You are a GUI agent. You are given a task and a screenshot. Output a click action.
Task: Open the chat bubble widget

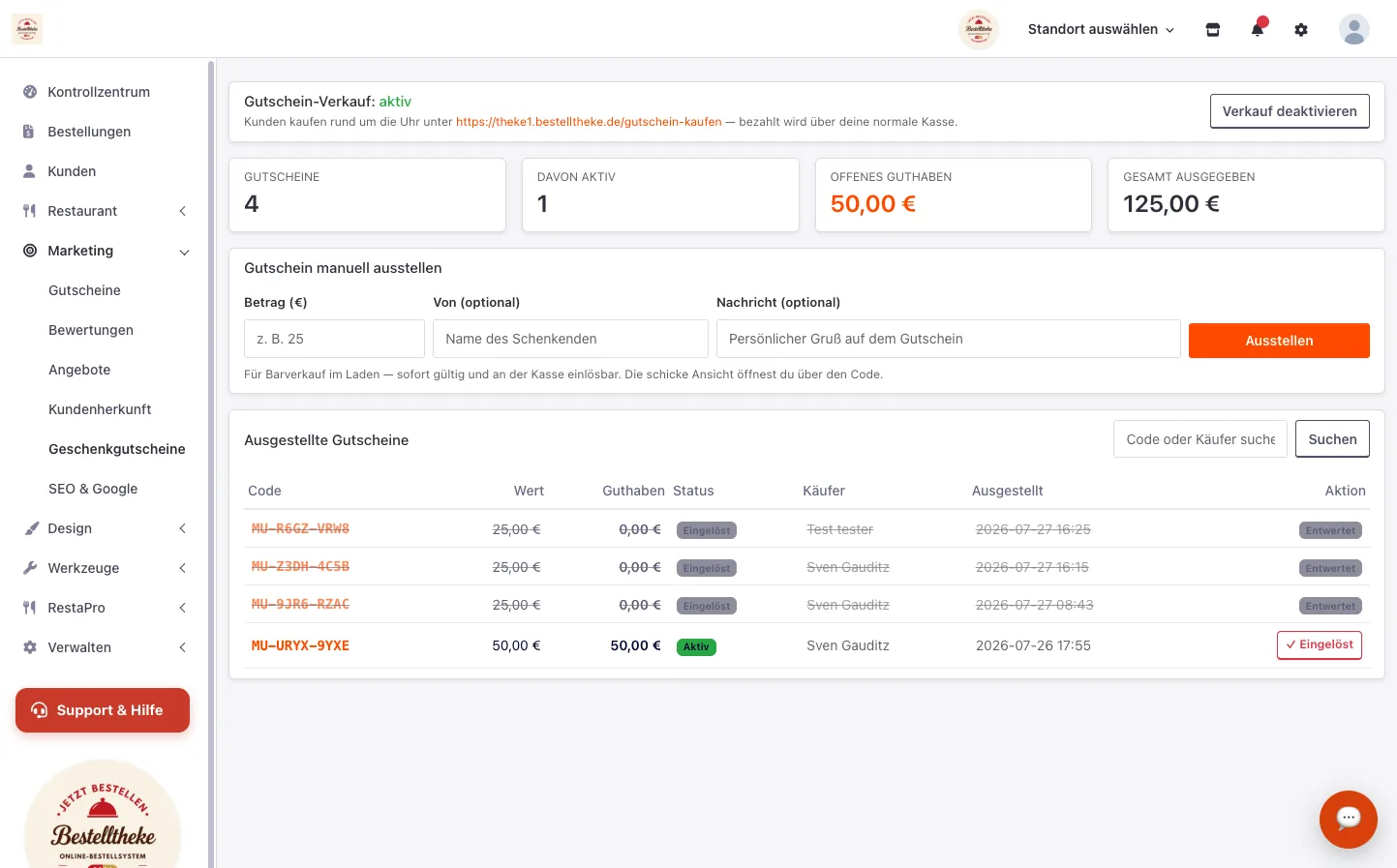(1349, 820)
